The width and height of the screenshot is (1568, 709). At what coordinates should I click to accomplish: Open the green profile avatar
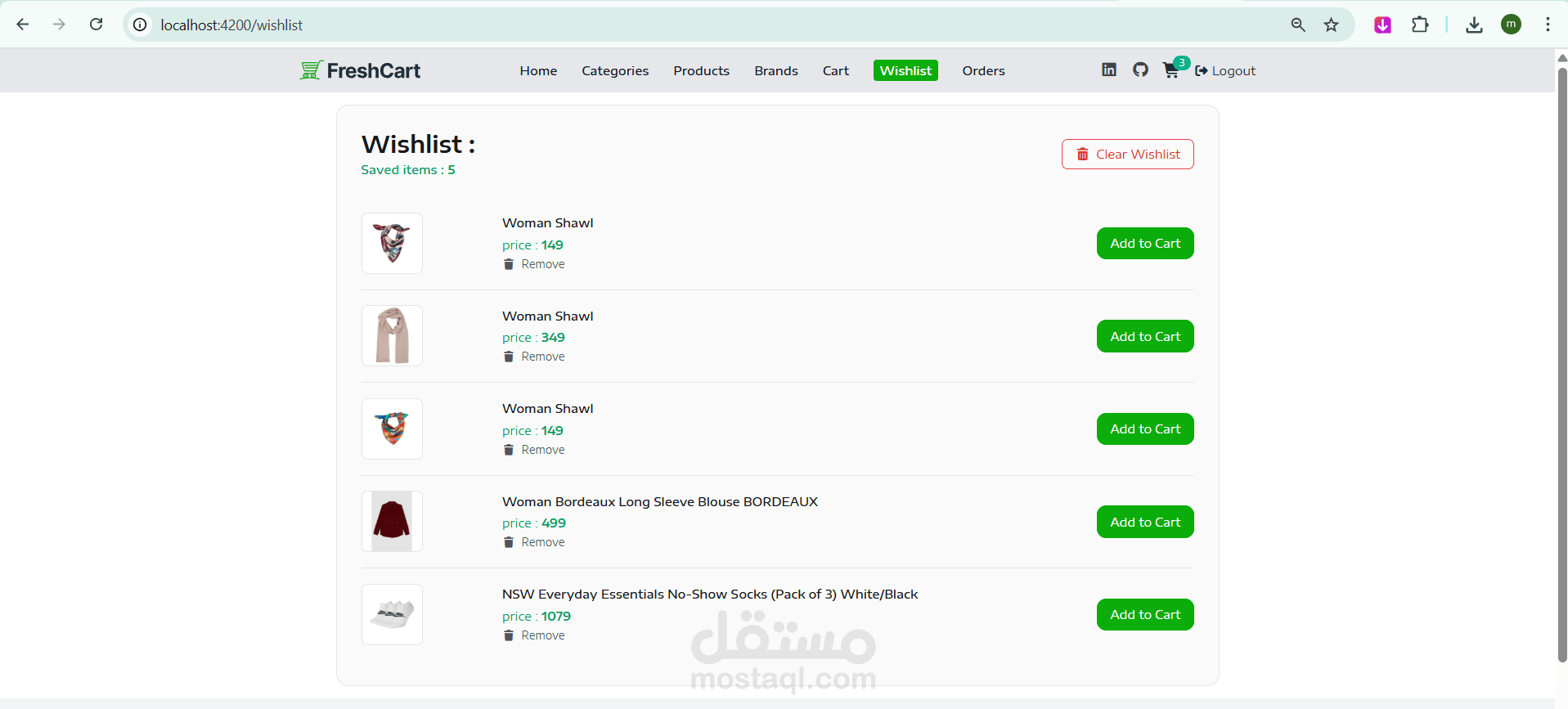[1512, 25]
